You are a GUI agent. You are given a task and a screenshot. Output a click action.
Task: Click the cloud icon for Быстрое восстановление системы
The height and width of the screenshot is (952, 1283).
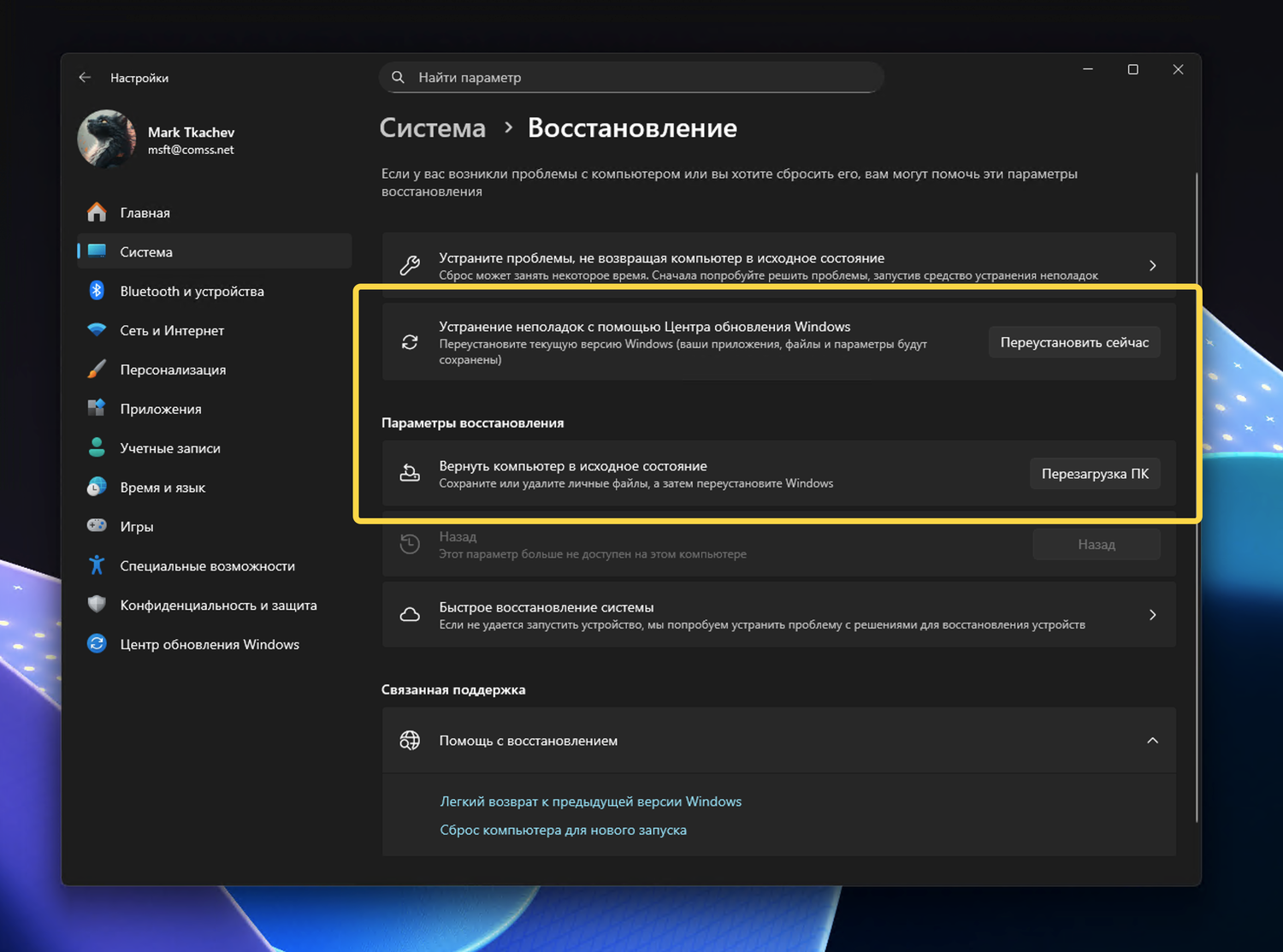coord(410,615)
